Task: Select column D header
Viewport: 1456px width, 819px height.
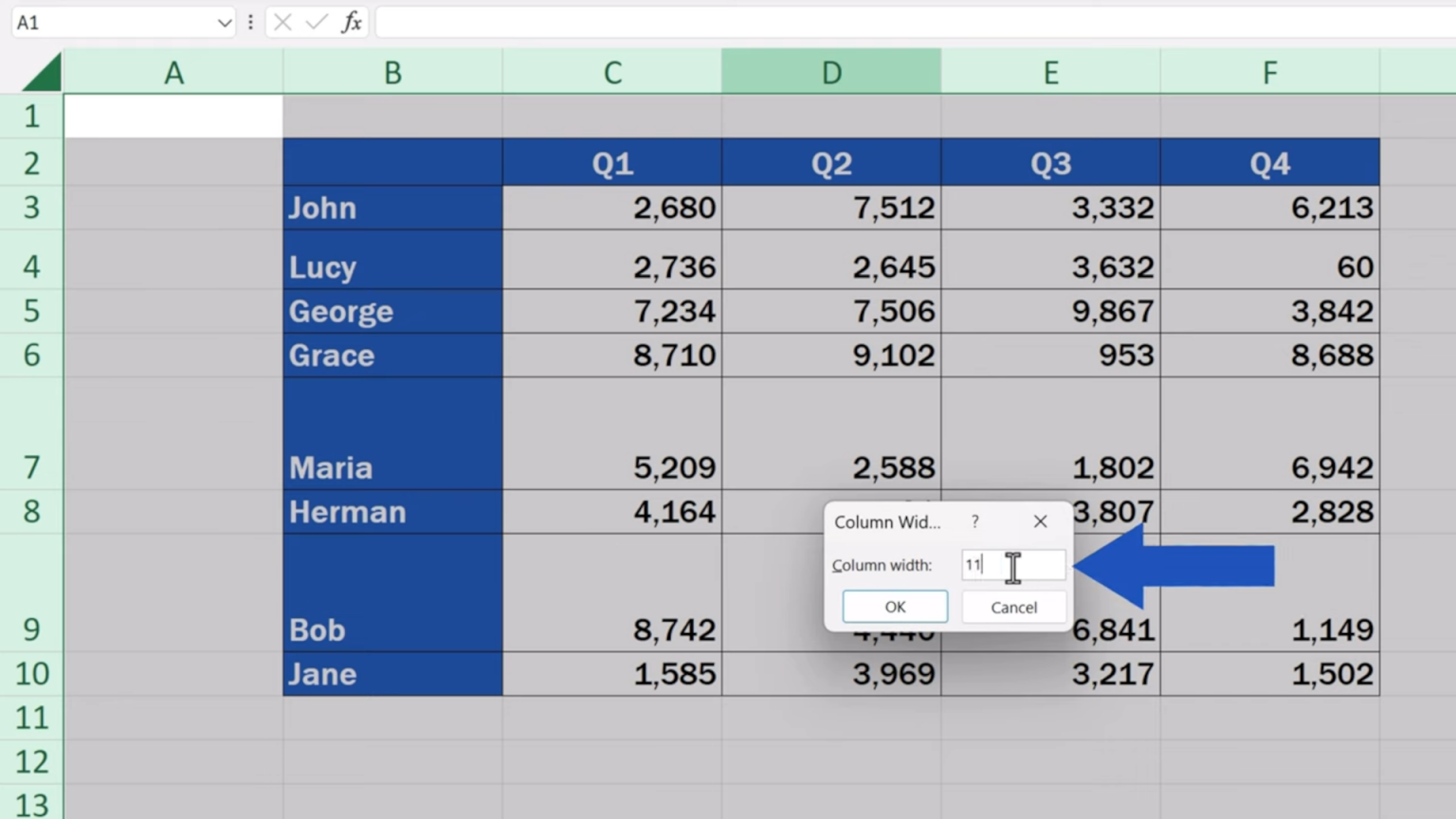Action: tap(831, 71)
